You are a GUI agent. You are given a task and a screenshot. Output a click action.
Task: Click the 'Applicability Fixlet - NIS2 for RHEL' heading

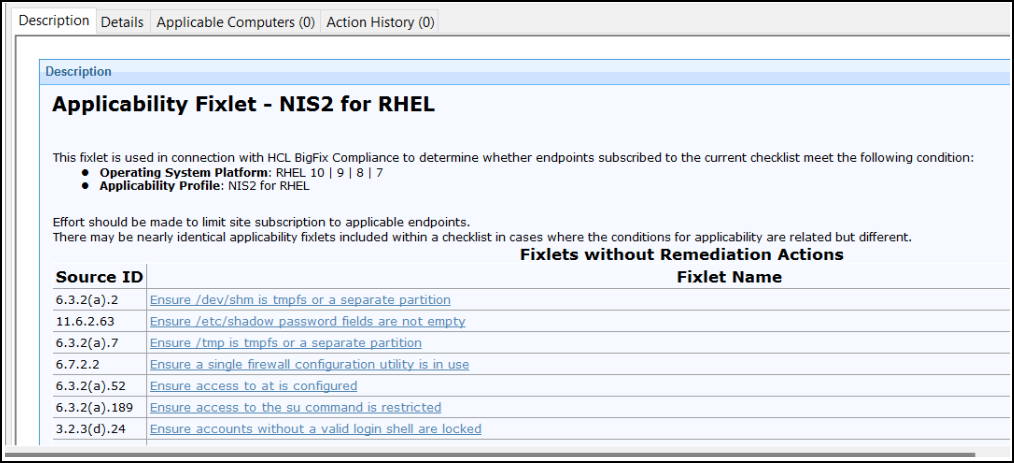pos(243,105)
